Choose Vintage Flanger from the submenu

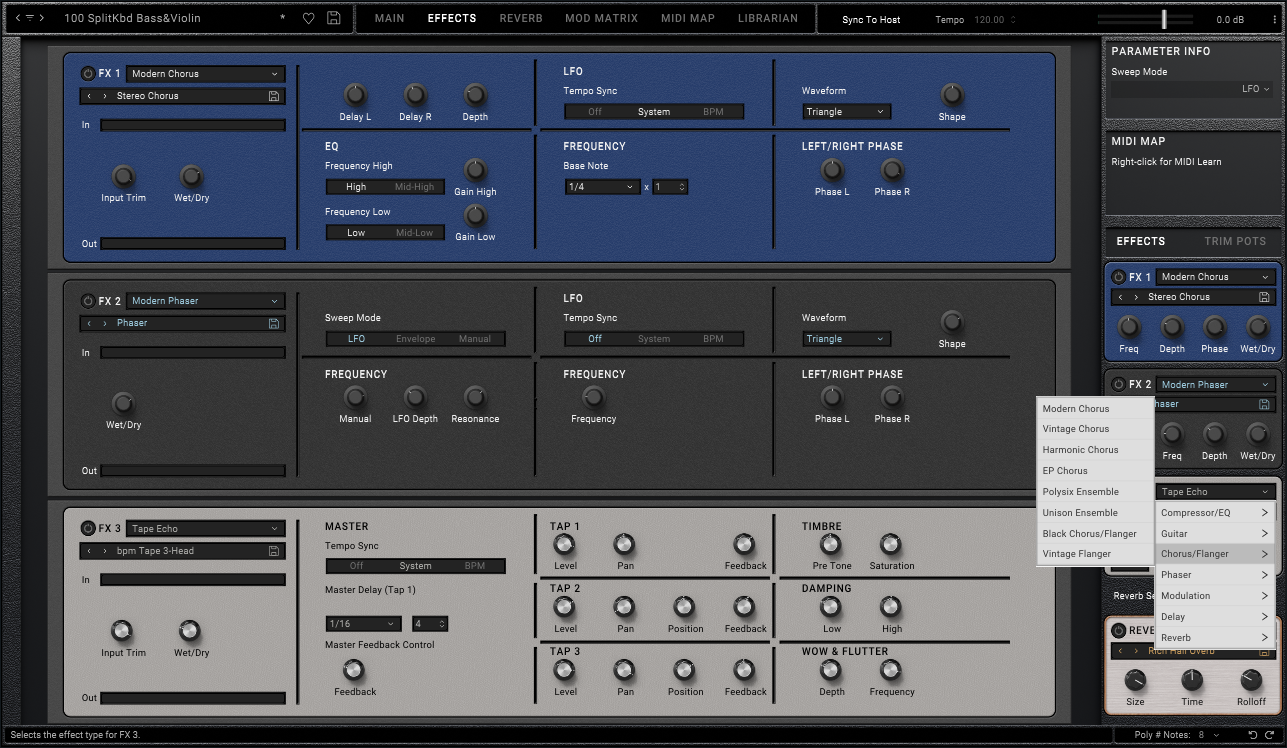coord(1077,554)
